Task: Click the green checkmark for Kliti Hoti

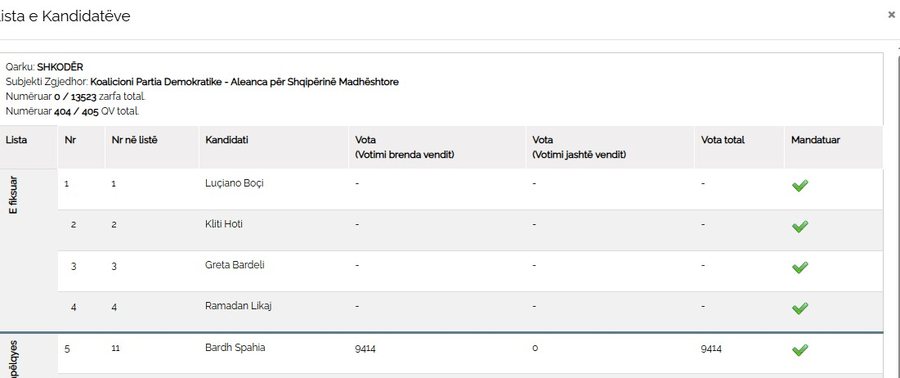Action: (800, 227)
